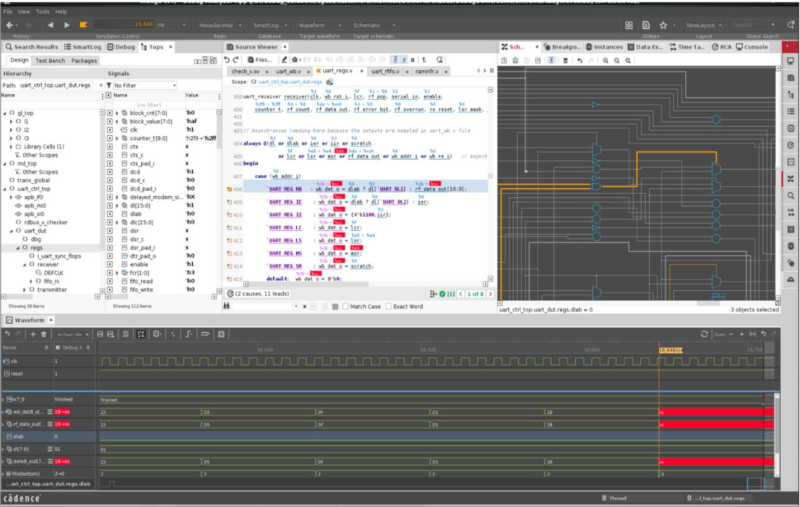Image resolution: width=800 pixels, height=507 pixels.
Task: Click the favorites star icon
Action: coord(663,25)
